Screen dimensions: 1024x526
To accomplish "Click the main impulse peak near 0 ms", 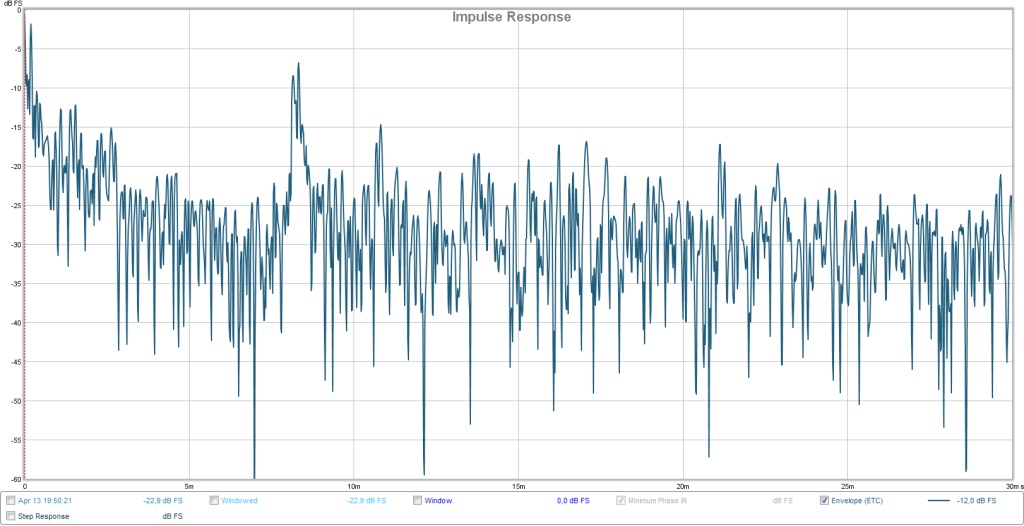I will coord(31,26).
